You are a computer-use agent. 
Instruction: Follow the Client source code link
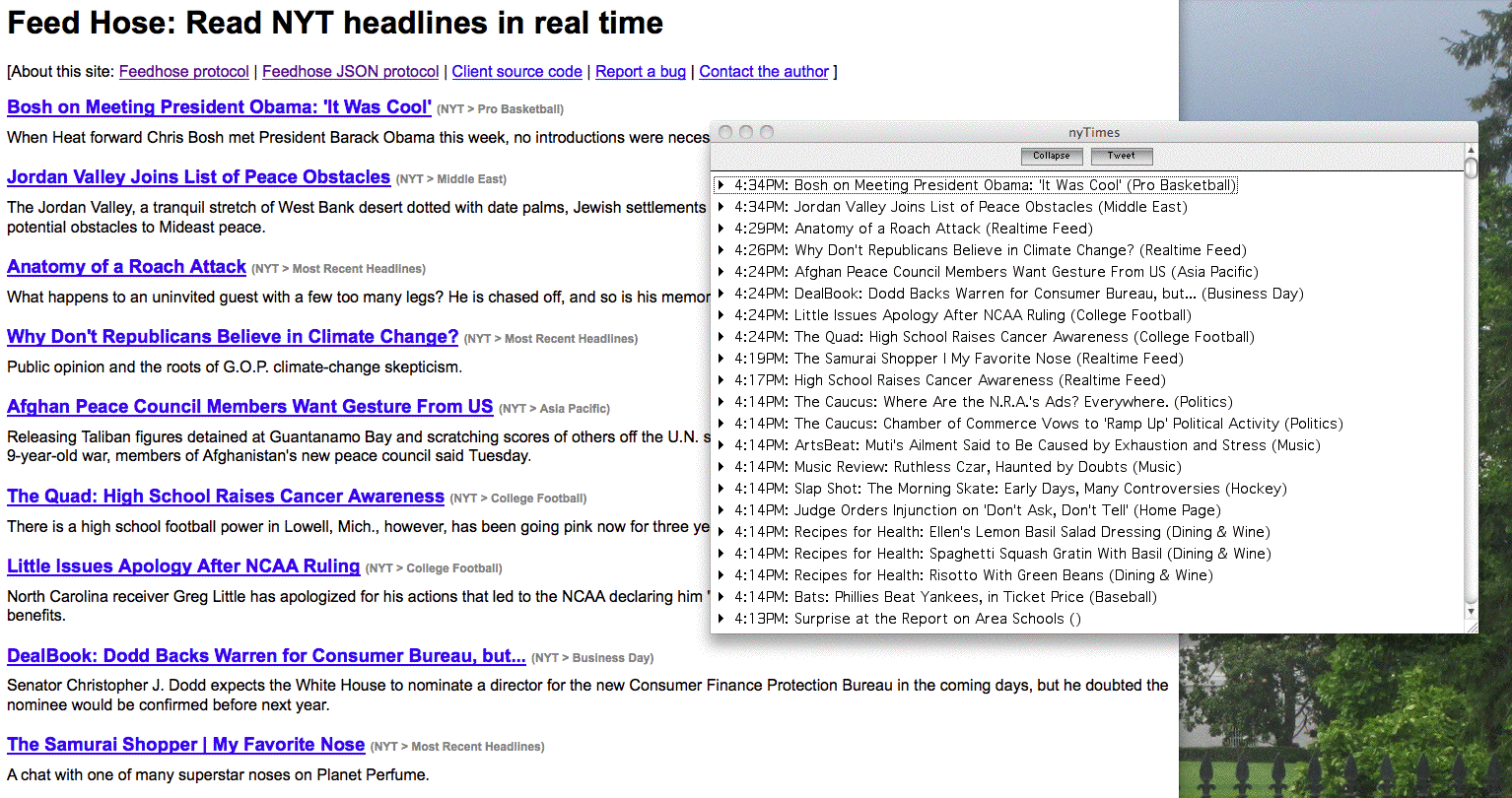click(516, 71)
